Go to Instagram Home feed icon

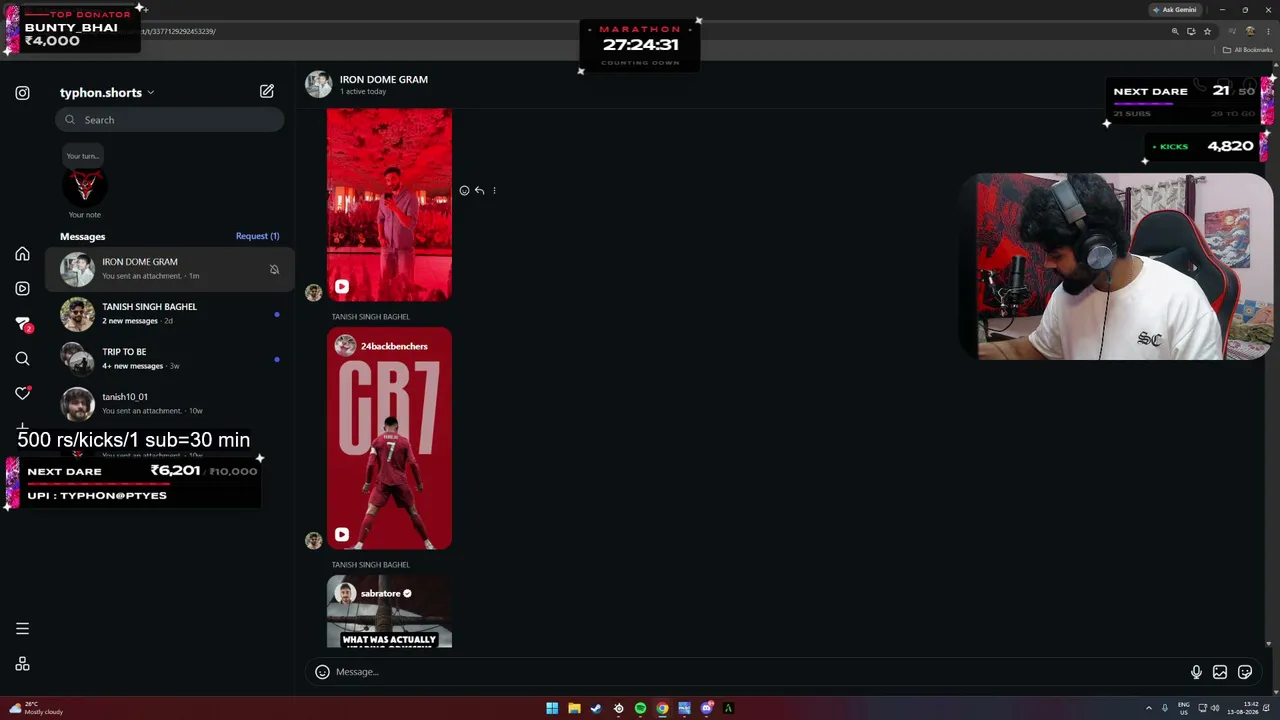(x=22, y=254)
